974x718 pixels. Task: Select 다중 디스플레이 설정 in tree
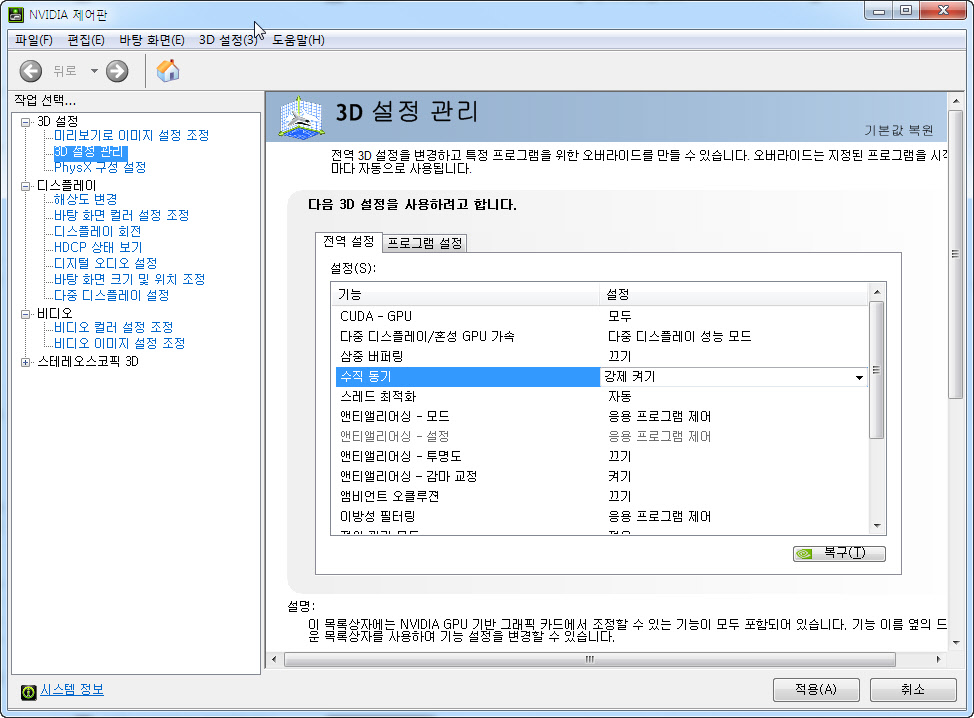point(111,296)
